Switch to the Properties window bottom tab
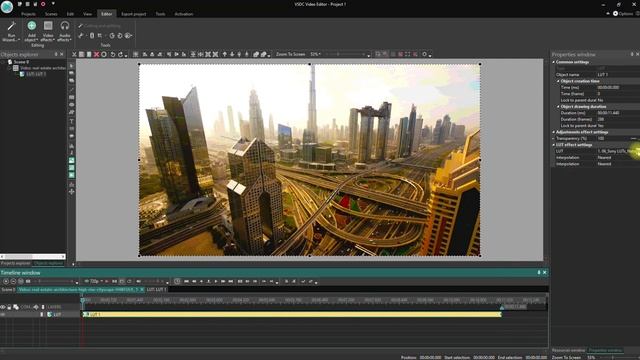The height and width of the screenshot is (360, 640). point(605,350)
